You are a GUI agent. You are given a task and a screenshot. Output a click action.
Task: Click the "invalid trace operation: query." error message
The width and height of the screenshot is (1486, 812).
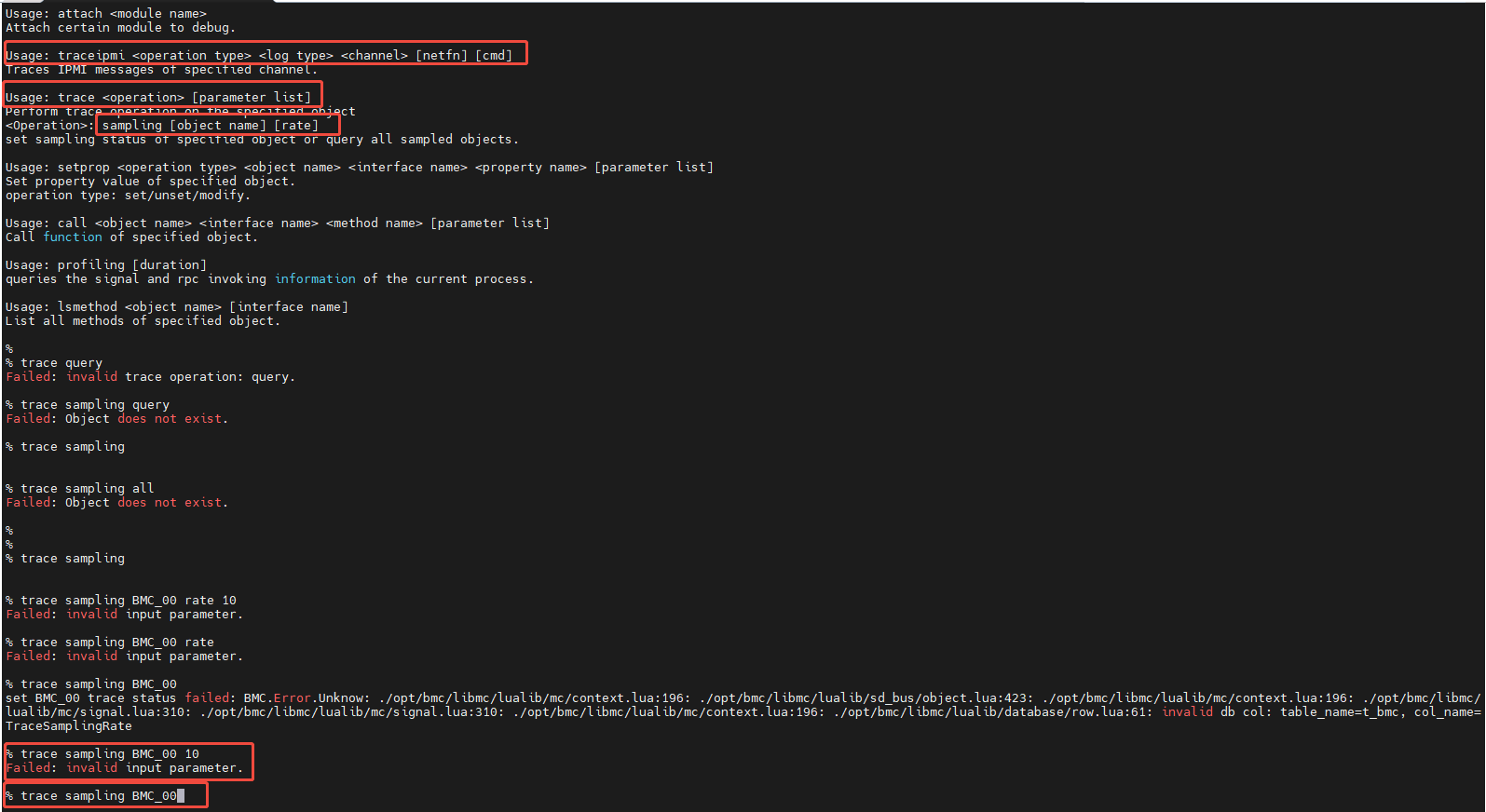pos(181,377)
